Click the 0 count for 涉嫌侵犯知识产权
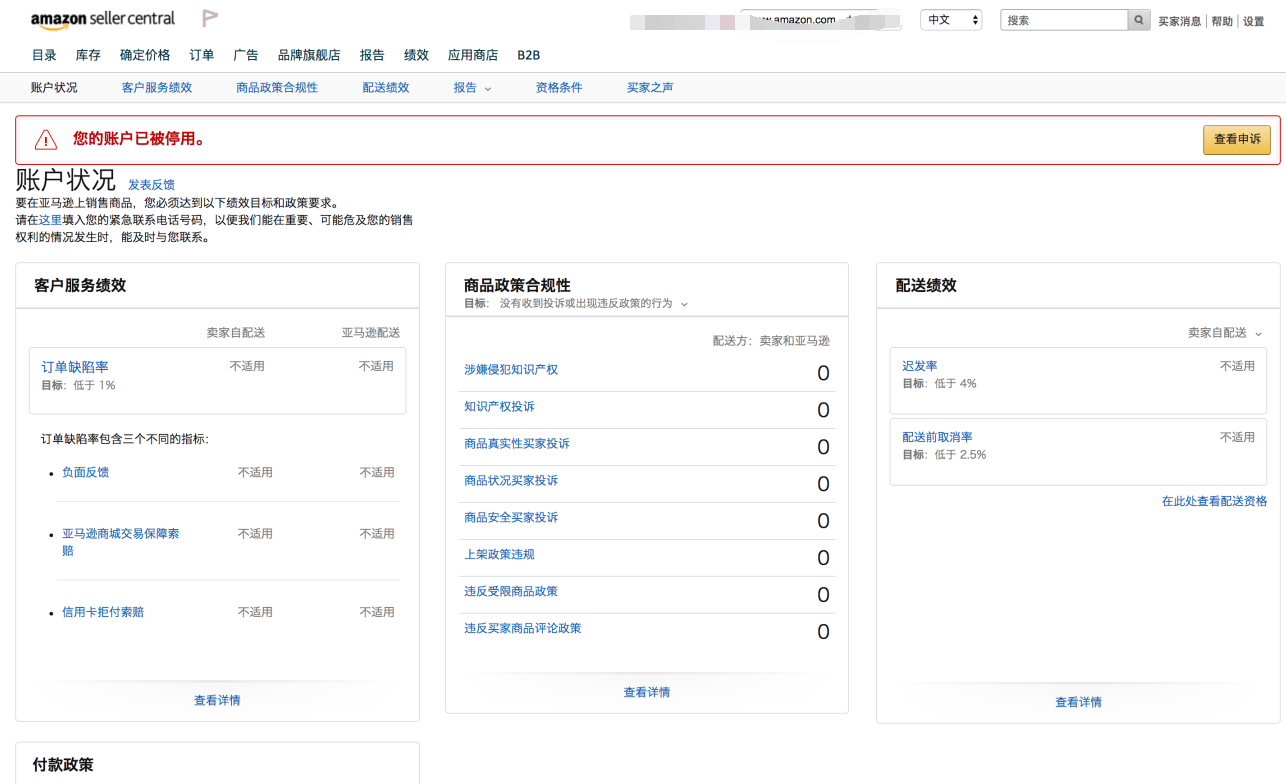 823,373
